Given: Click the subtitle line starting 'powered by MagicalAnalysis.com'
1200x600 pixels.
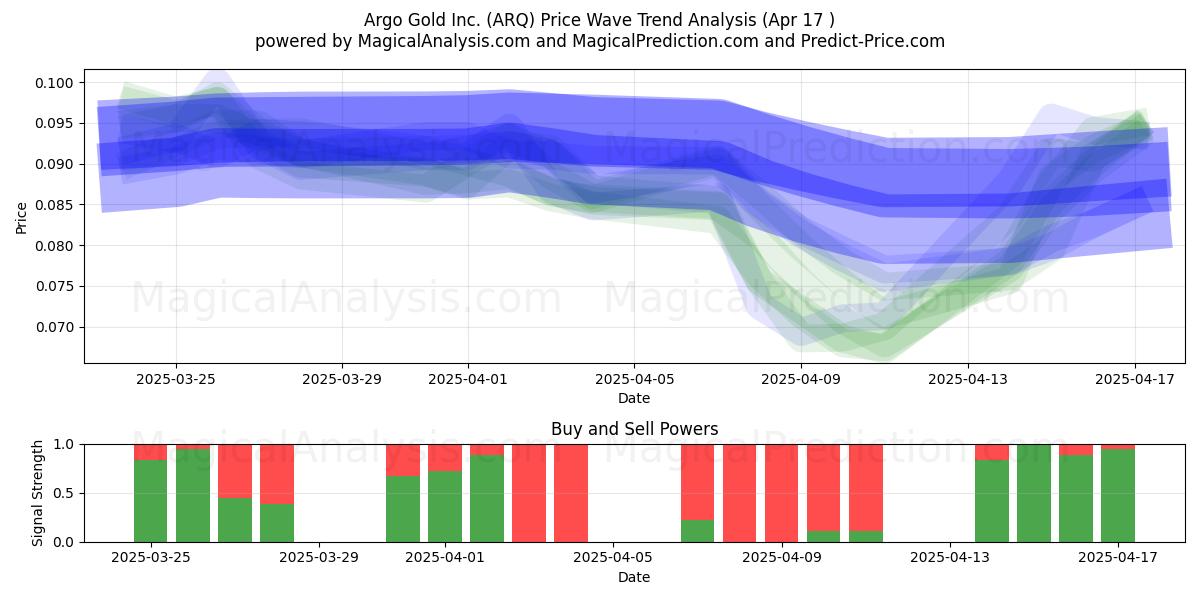Looking at the screenshot, I should (x=600, y=41).
